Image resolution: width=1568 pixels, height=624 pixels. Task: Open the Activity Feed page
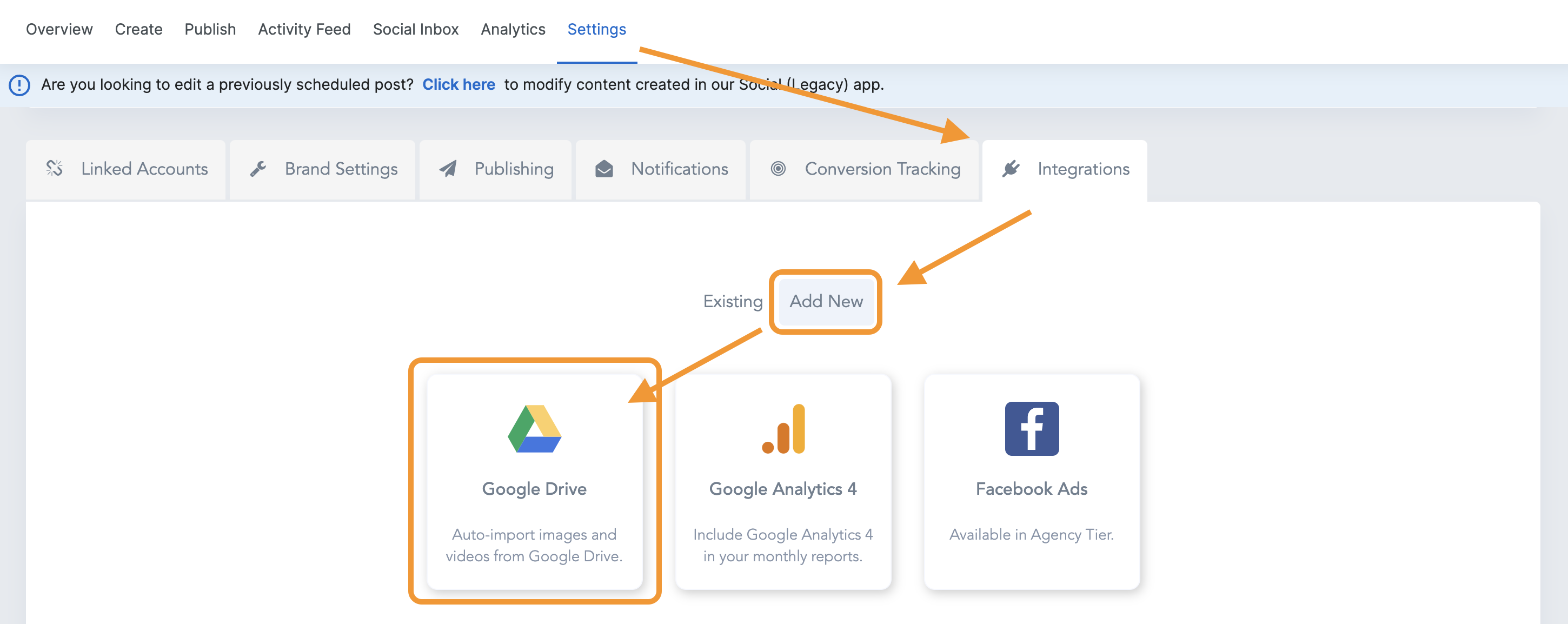point(304,29)
